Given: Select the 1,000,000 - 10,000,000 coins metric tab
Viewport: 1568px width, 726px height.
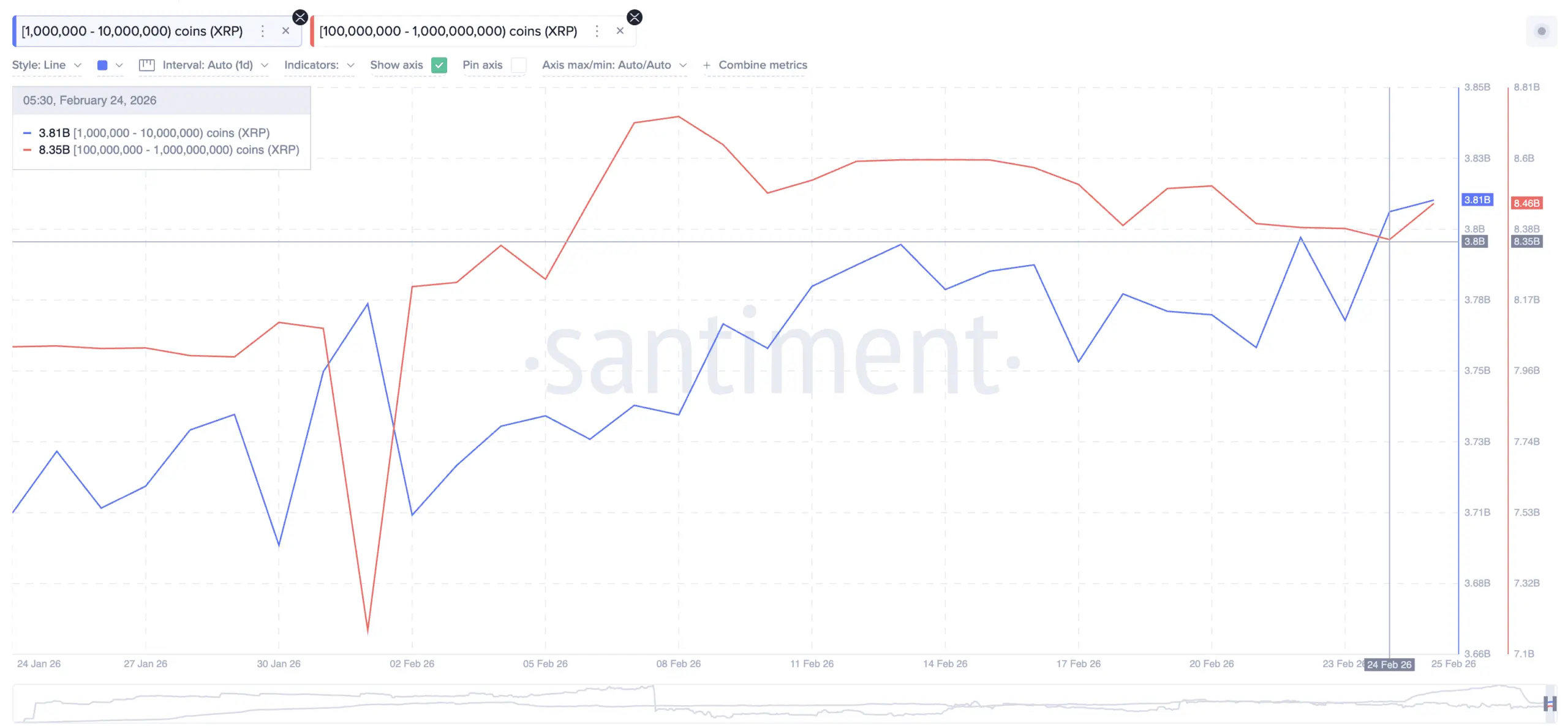Looking at the screenshot, I should pyautogui.click(x=132, y=31).
